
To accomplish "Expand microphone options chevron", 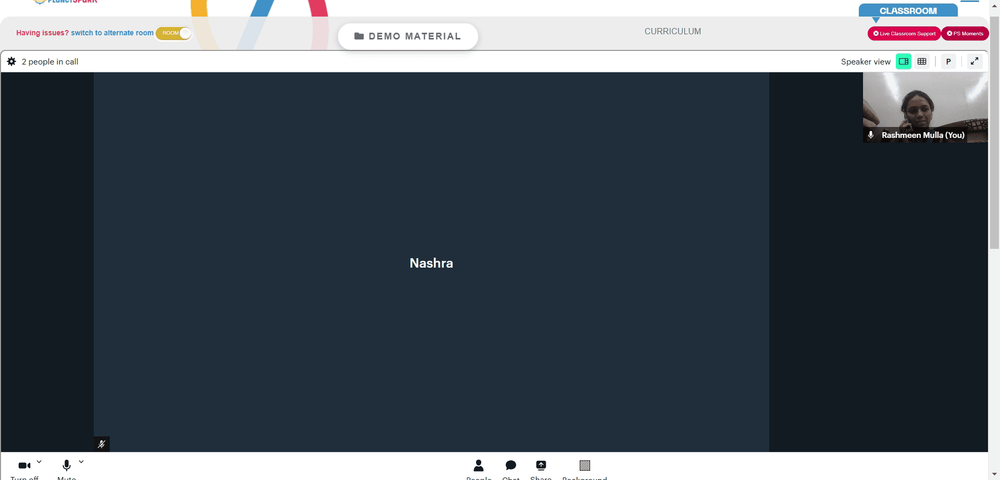I will 81,462.
